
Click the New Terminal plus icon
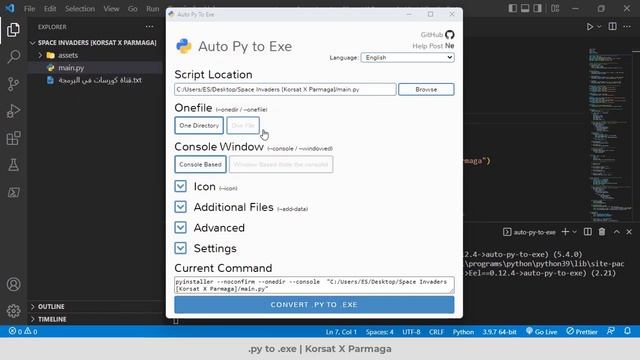[565, 232]
